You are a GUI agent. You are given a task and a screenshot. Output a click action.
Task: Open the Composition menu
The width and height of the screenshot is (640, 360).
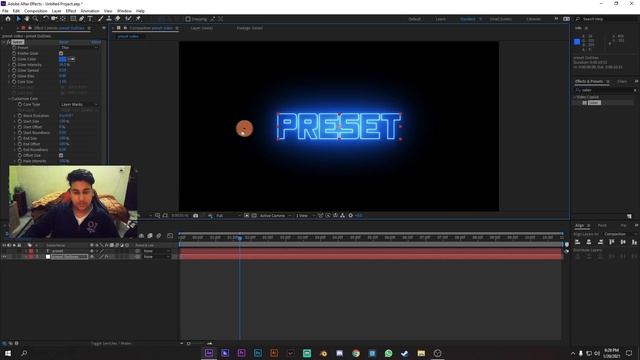point(36,11)
